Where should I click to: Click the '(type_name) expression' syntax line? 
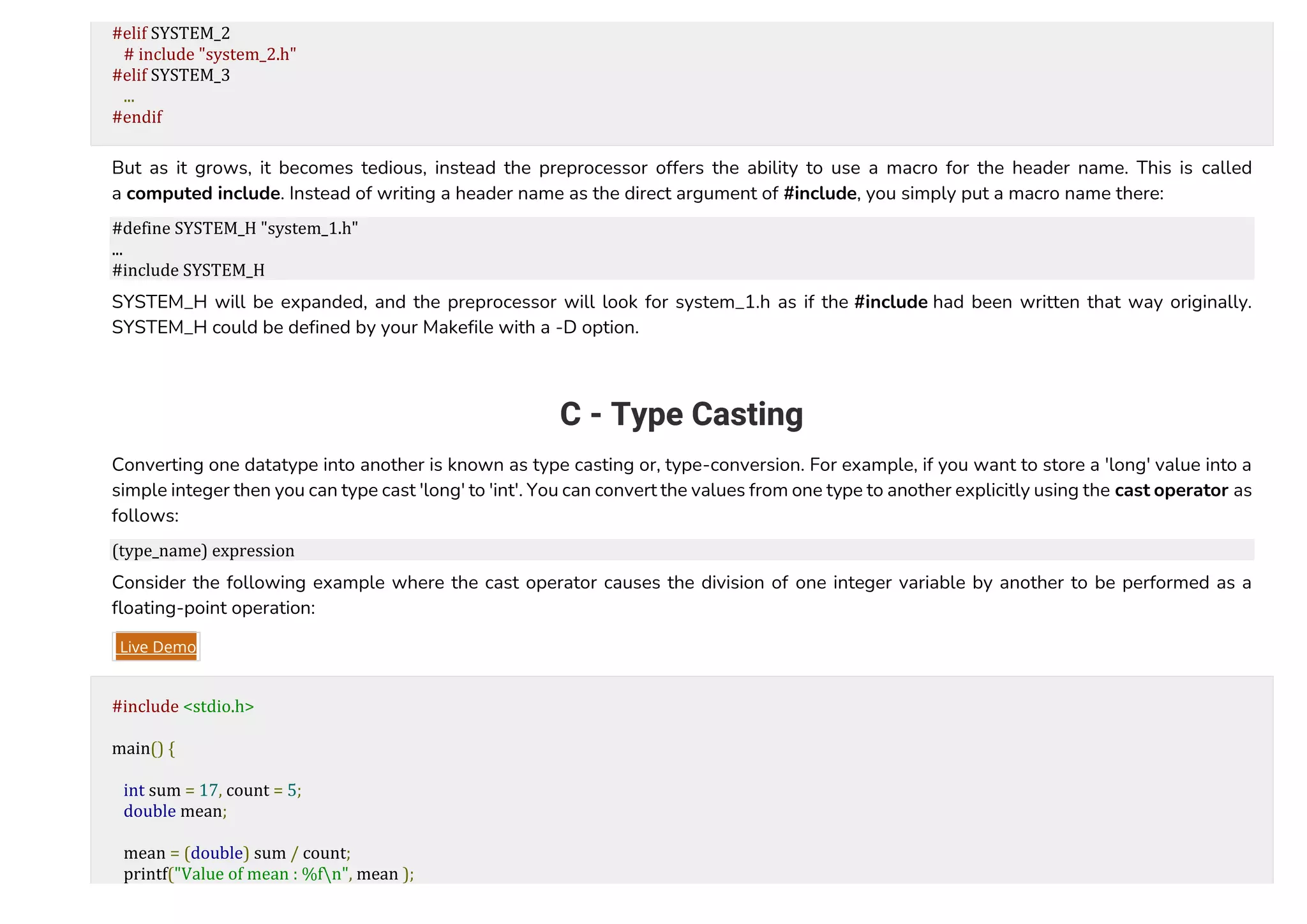tap(203, 551)
